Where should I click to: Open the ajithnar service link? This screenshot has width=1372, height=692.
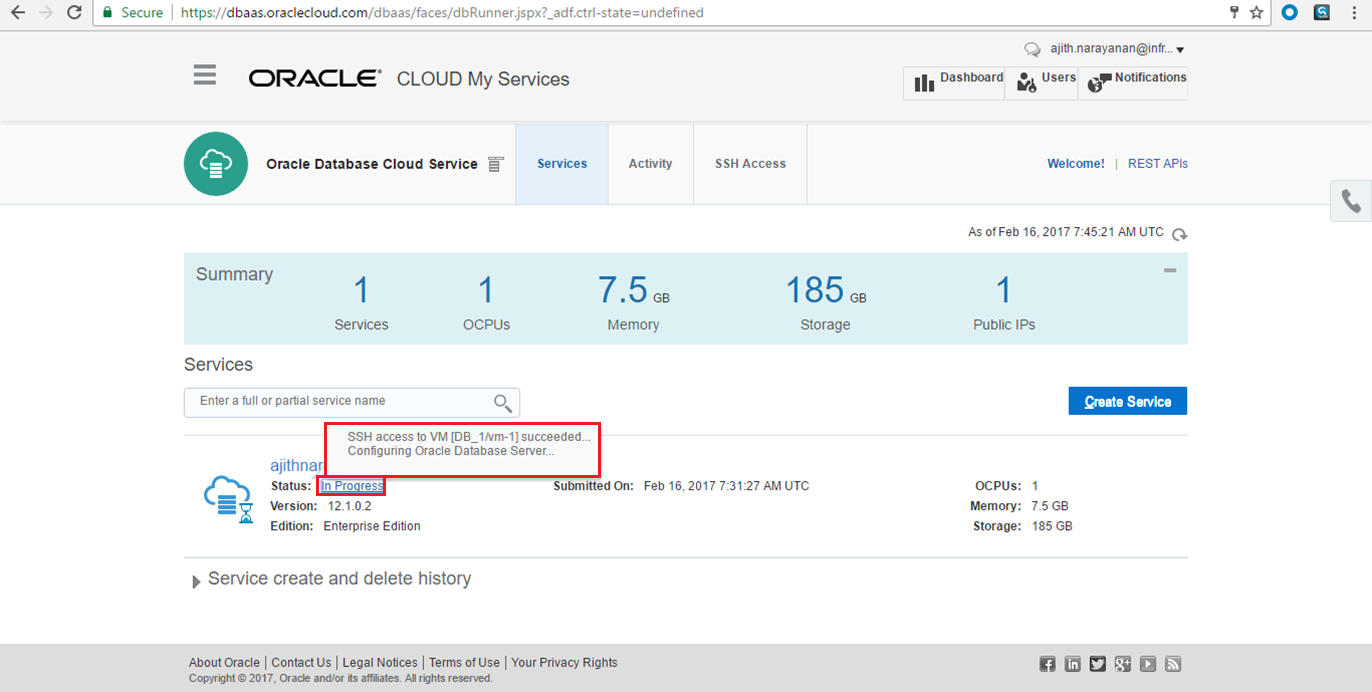coord(297,466)
